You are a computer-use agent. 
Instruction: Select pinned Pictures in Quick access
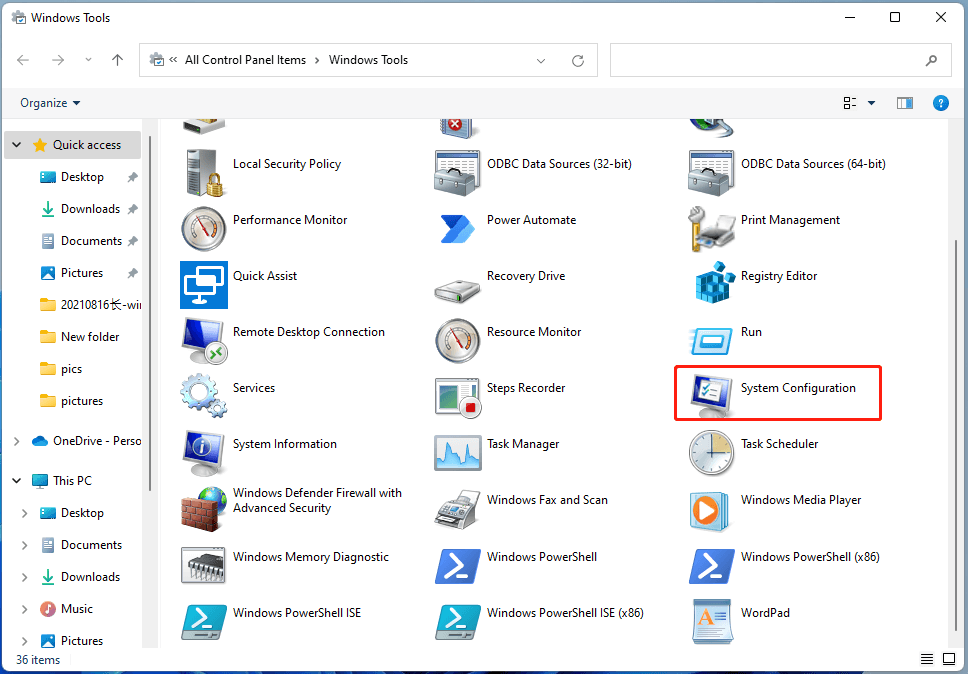click(81, 273)
